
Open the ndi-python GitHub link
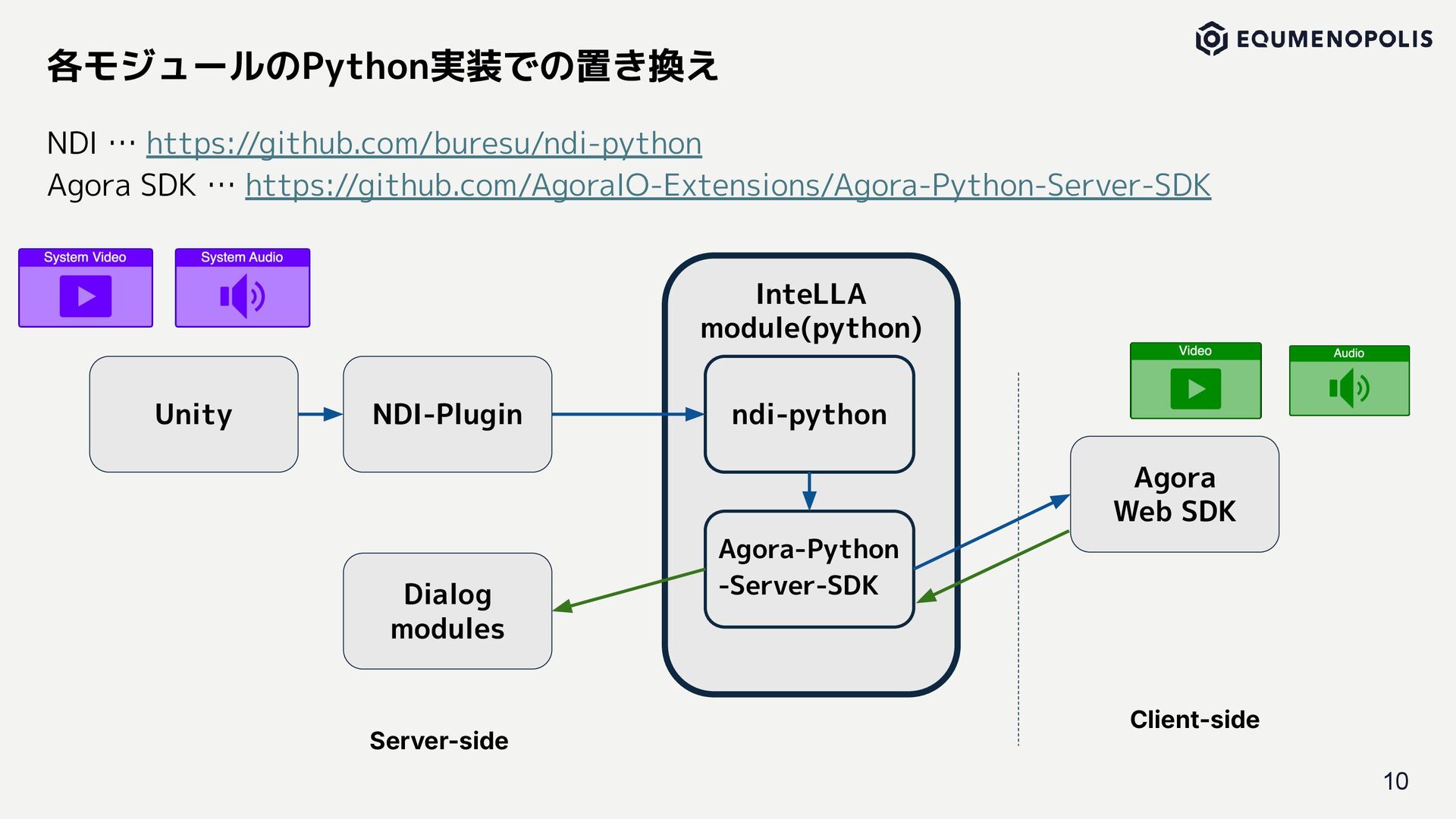click(424, 143)
